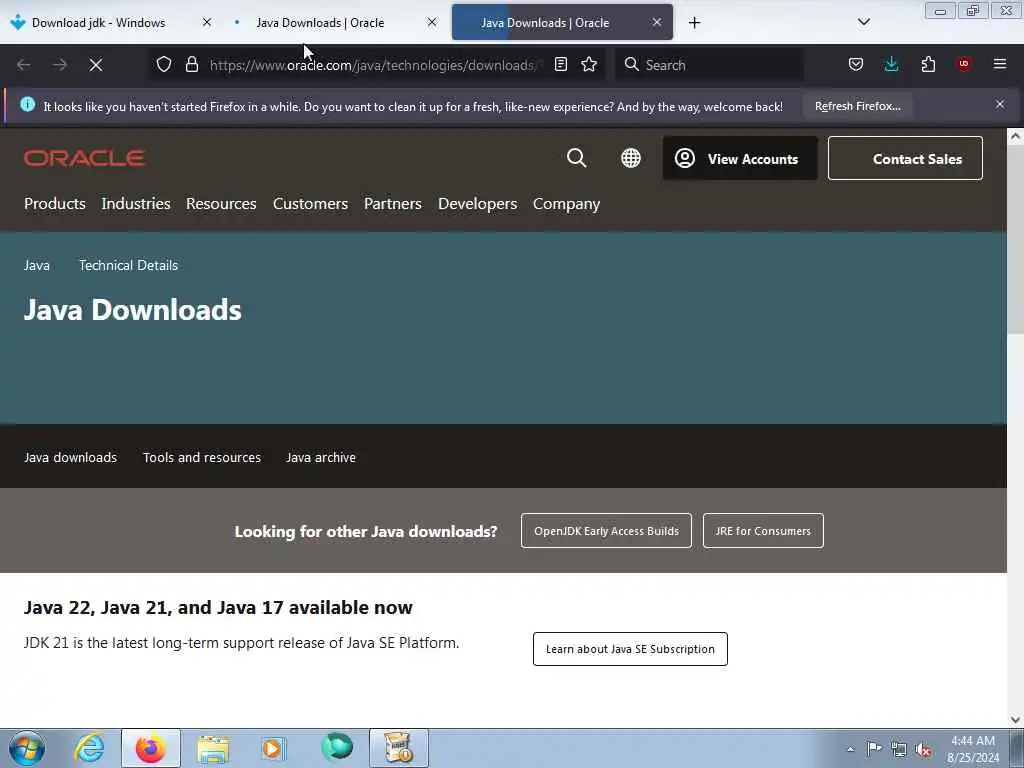The image size is (1024, 768).
Task: Click the site padlock icon
Action: tap(191, 65)
